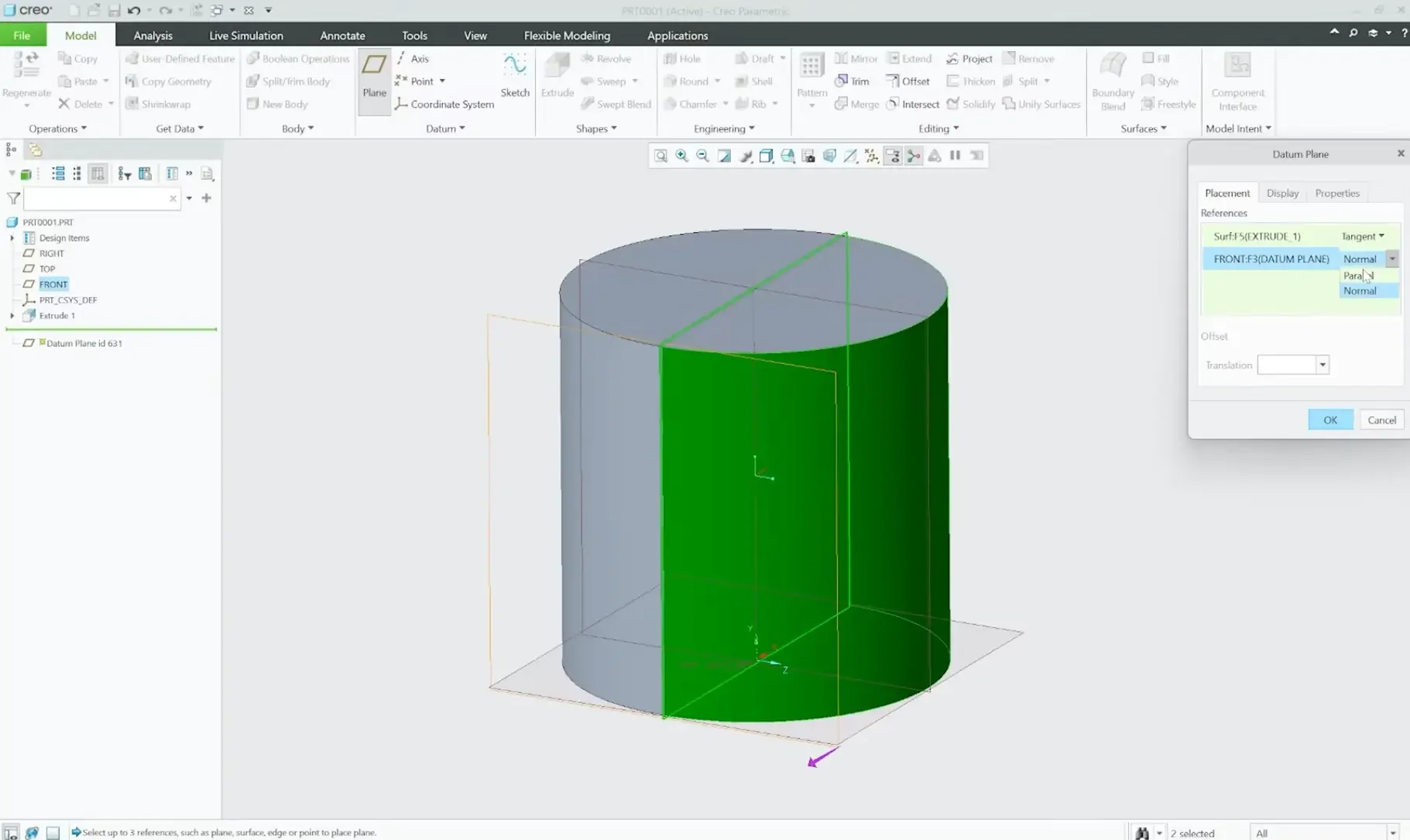The width and height of the screenshot is (1410, 840).
Task: Click the Zoom Out icon
Action: pyautogui.click(x=702, y=156)
